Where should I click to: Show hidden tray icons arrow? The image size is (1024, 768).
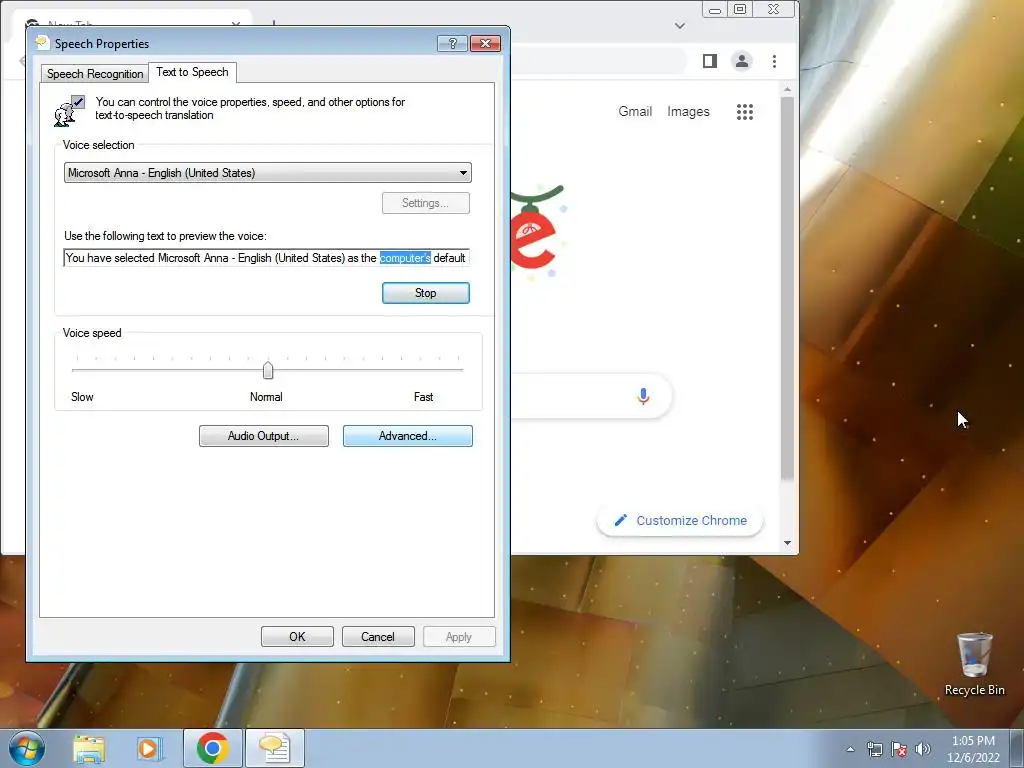(x=850, y=749)
